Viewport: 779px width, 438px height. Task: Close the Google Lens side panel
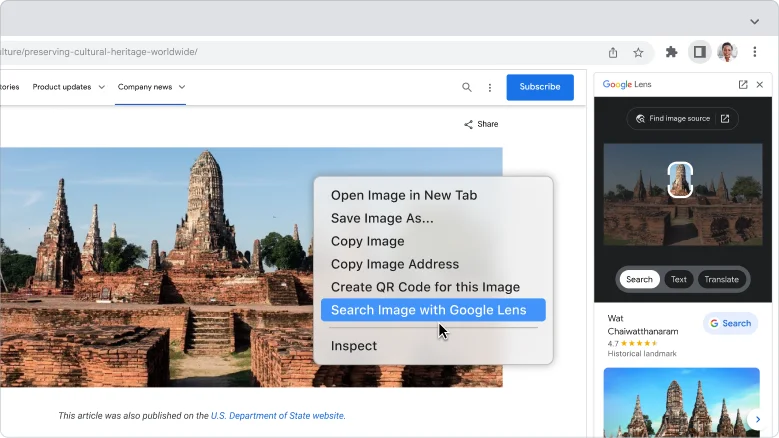coord(760,84)
